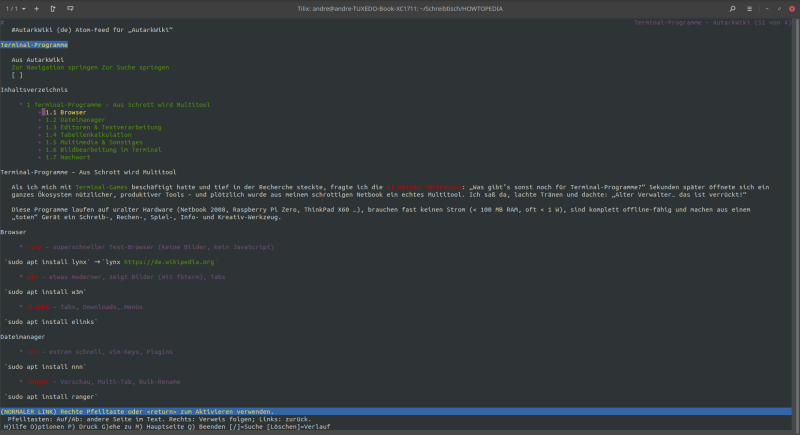Image resolution: width=800 pixels, height=435 pixels.
Task: Click the 'Pfeiltasten: Auf/Ab' help line
Action: click(159, 419)
